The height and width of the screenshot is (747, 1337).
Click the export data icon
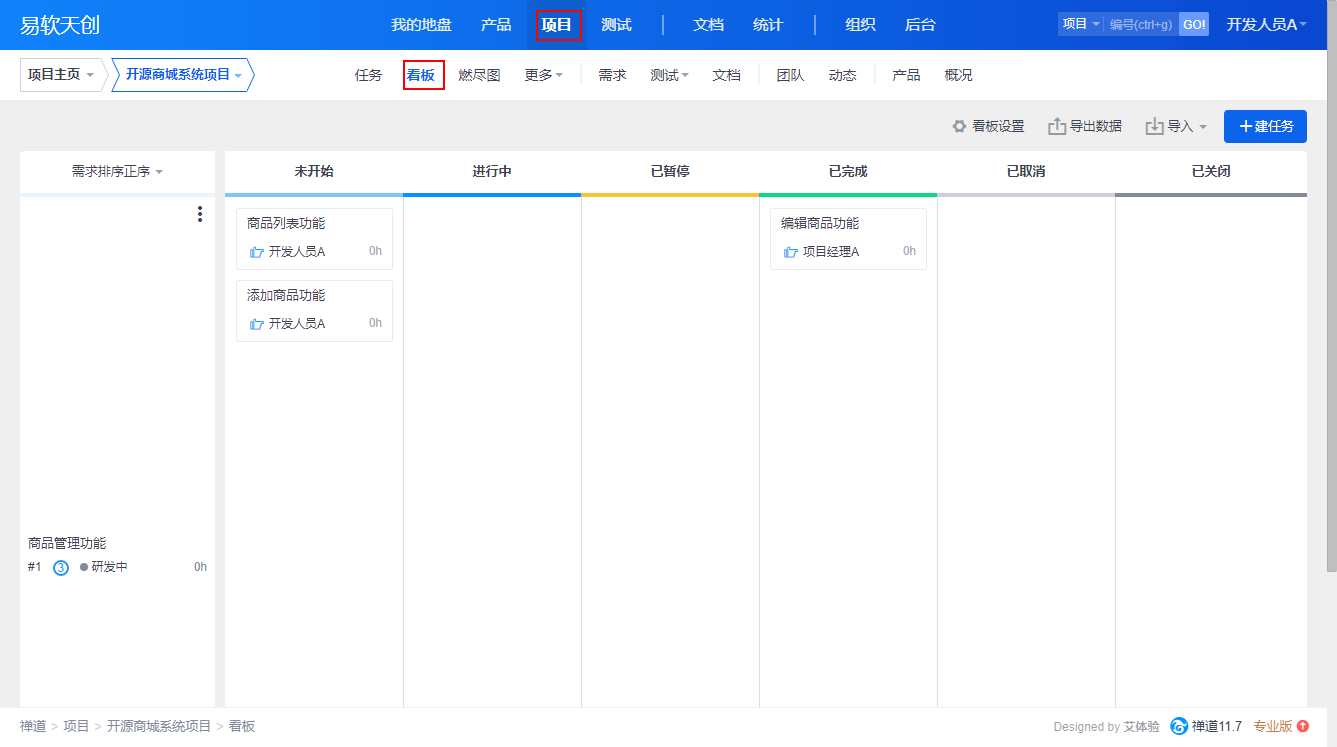point(1057,126)
